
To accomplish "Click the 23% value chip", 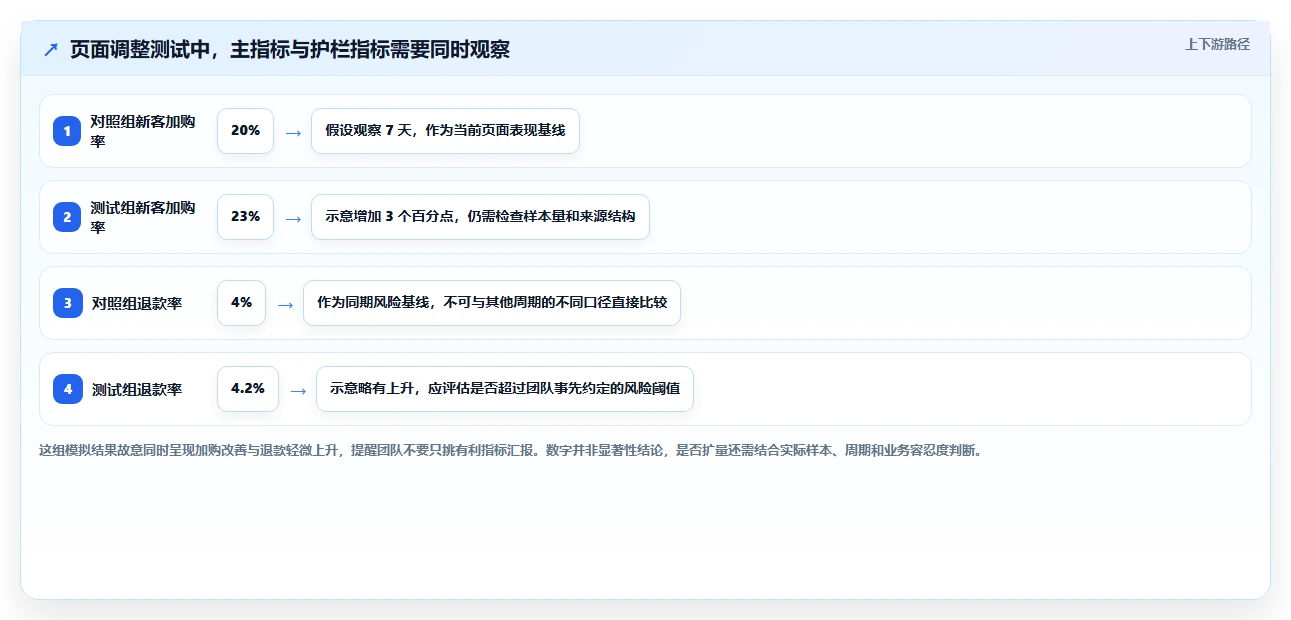I will [245, 217].
